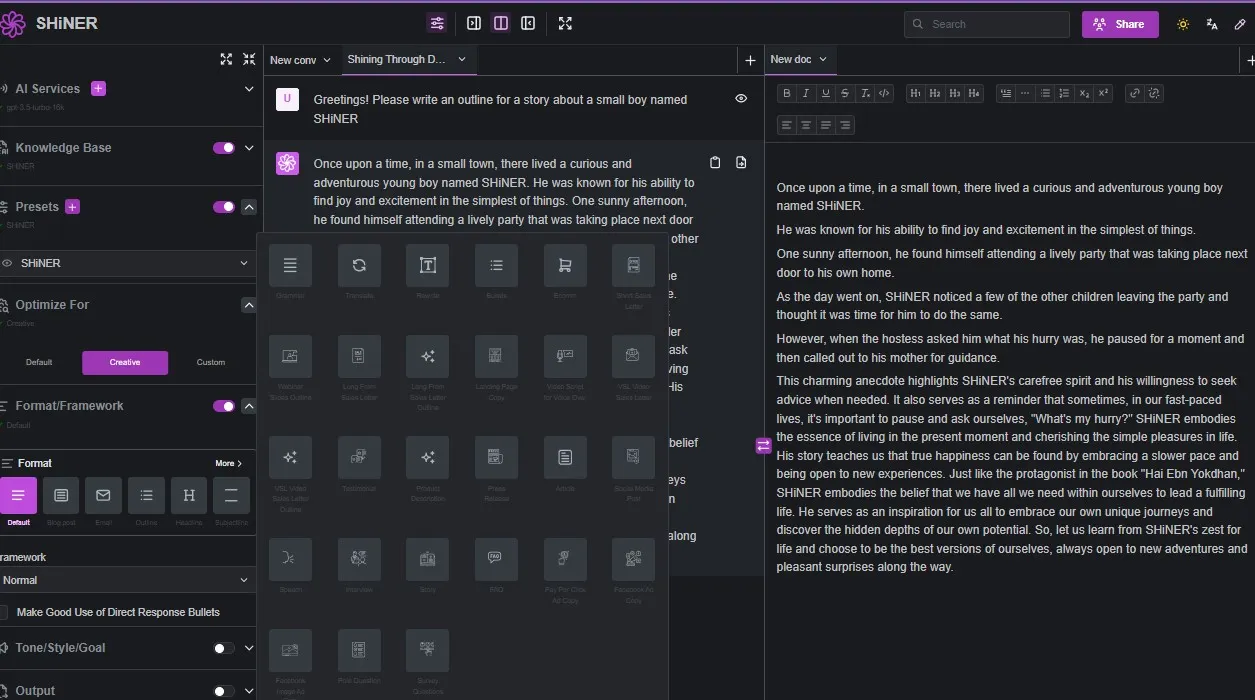The height and width of the screenshot is (700, 1255).
Task: Expand the AI Services section
Action: 249,89
